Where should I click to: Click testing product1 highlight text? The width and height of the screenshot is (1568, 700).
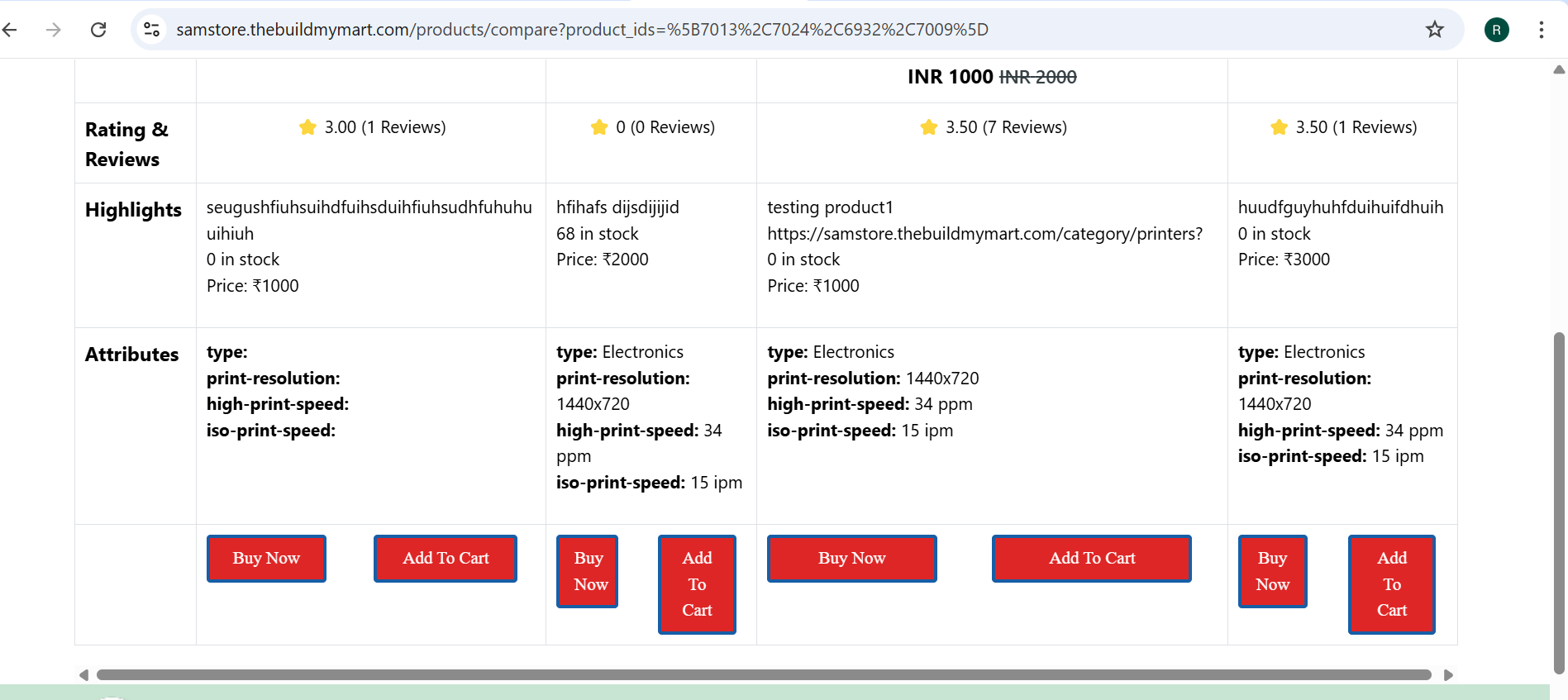830,207
